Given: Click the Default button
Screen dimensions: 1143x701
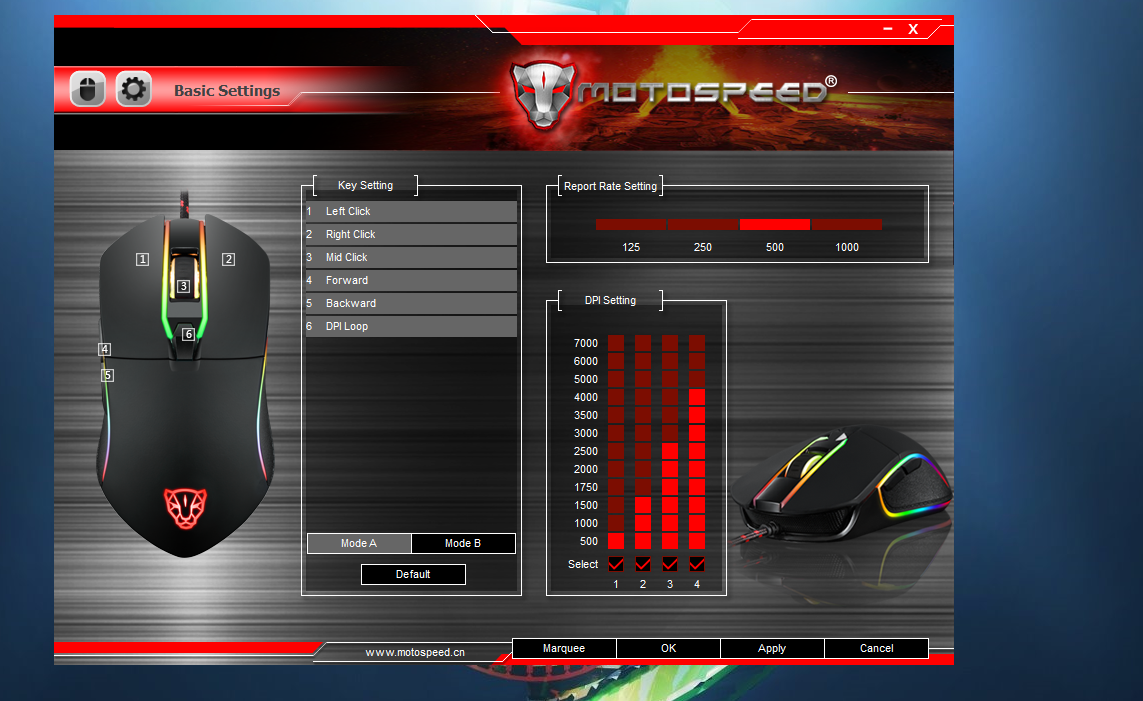Looking at the screenshot, I should [x=413, y=574].
